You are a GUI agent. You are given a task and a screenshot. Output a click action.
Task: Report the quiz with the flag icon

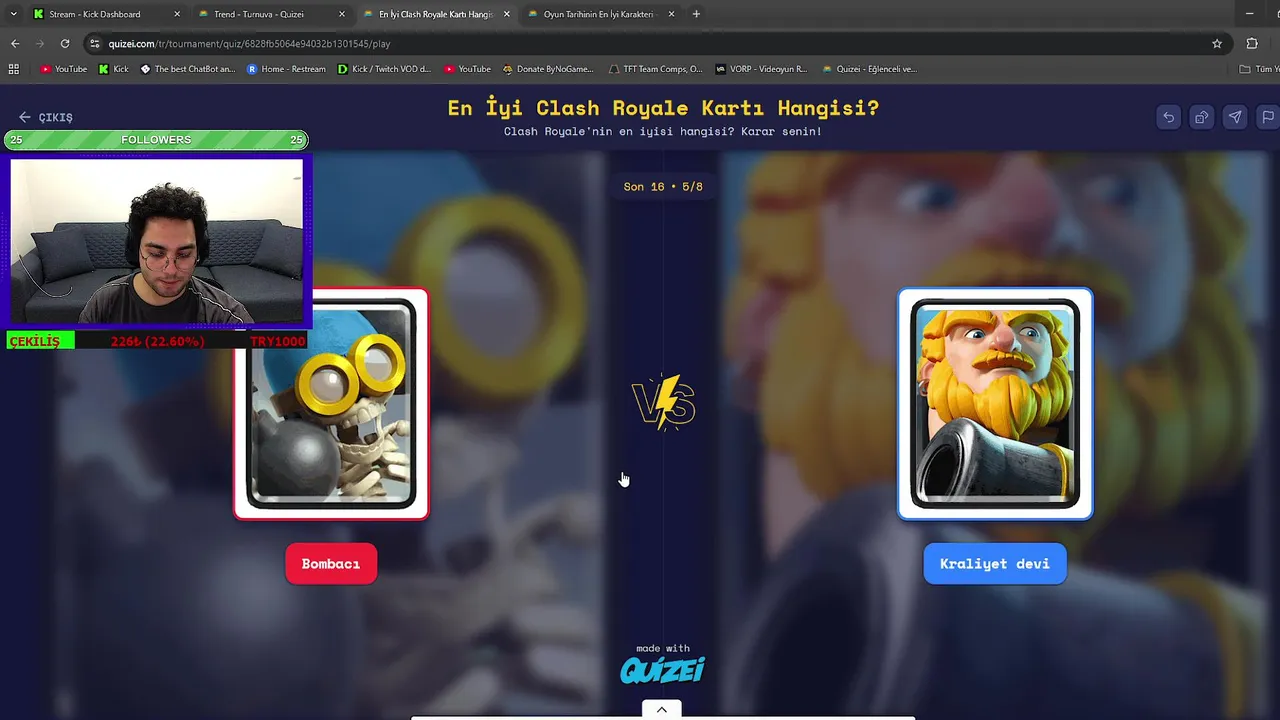1268,117
